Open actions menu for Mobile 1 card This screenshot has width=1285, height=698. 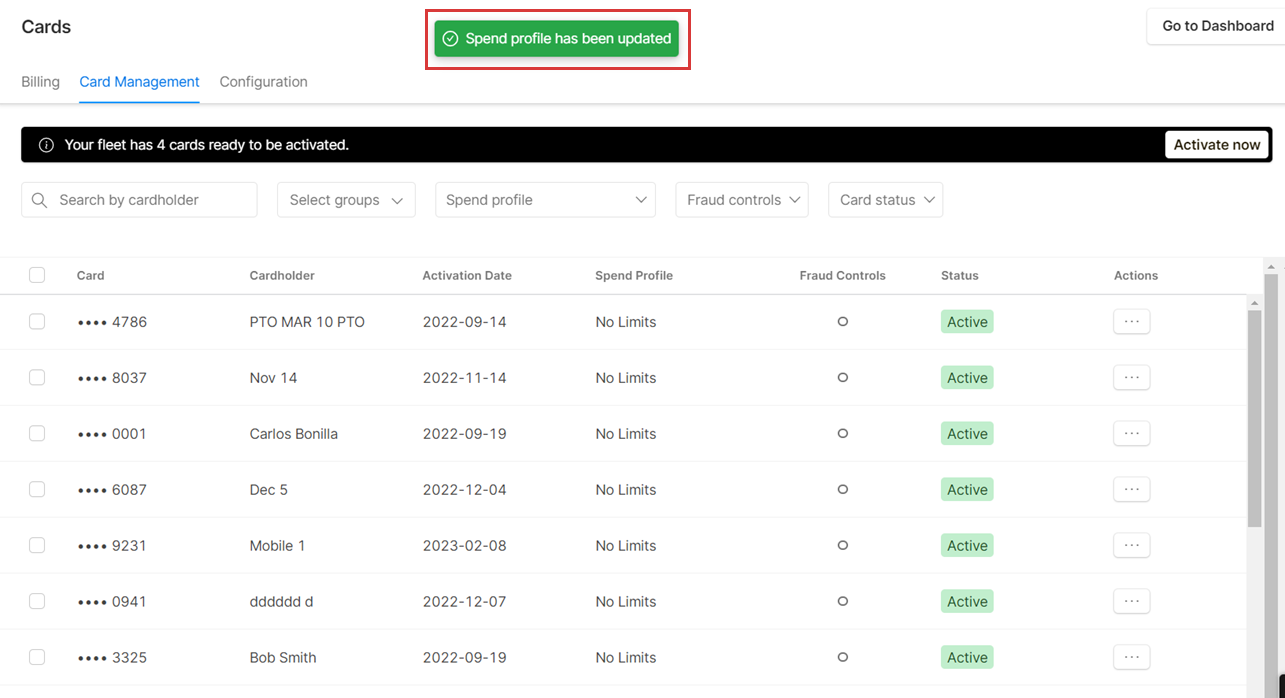tap(1131, 546)
